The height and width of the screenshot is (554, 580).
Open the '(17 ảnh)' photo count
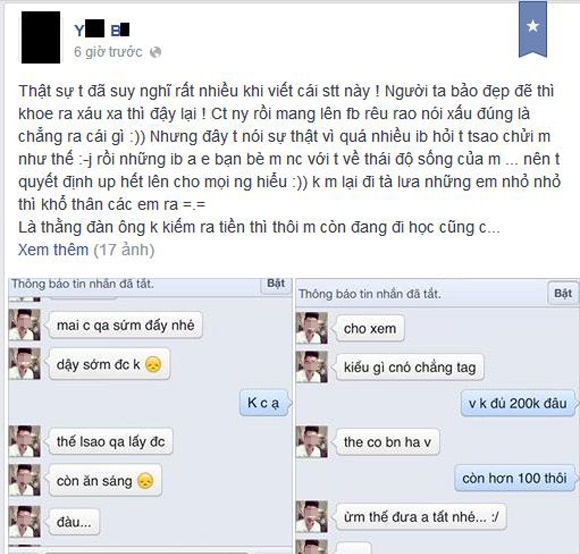coord(124,250)
